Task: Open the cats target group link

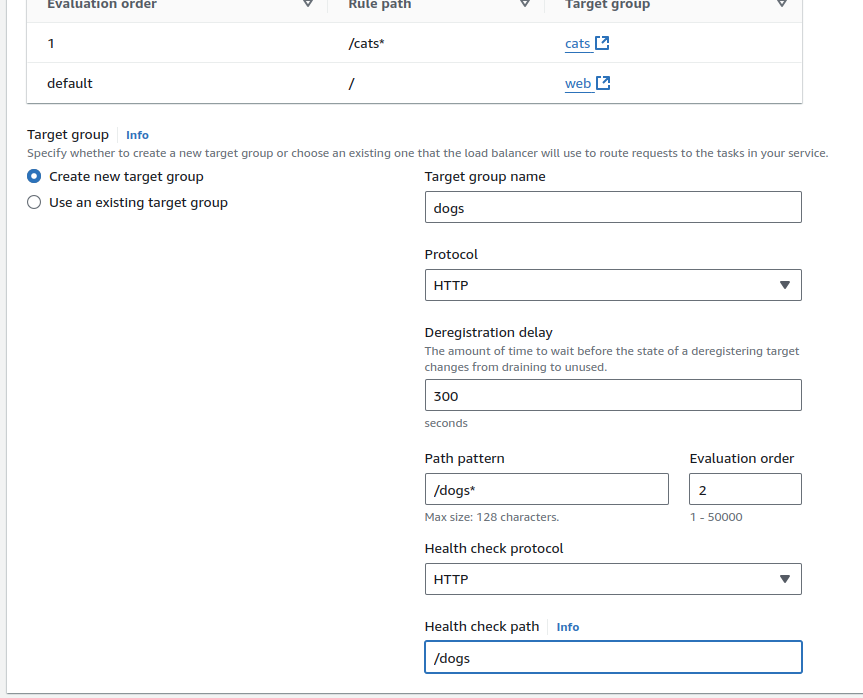Action: click(x=577, y=44)
